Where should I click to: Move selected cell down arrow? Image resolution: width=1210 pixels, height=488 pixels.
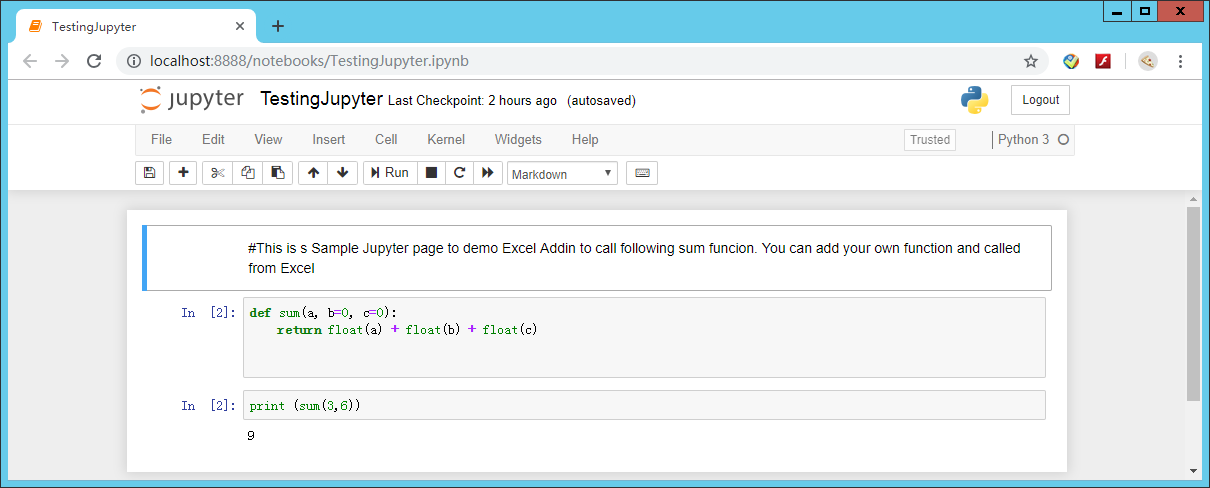pyautogui.click(x=342, y=173)
